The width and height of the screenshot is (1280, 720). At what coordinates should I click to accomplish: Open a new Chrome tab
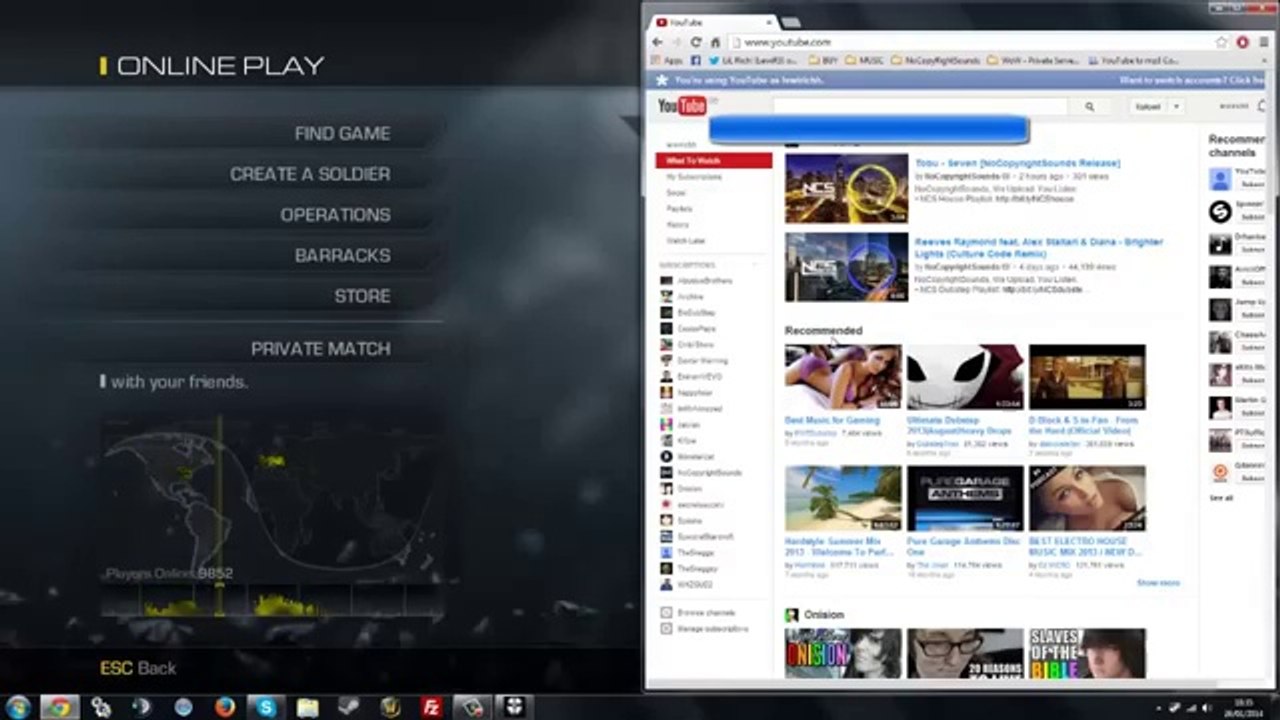[x=790, y=22]
